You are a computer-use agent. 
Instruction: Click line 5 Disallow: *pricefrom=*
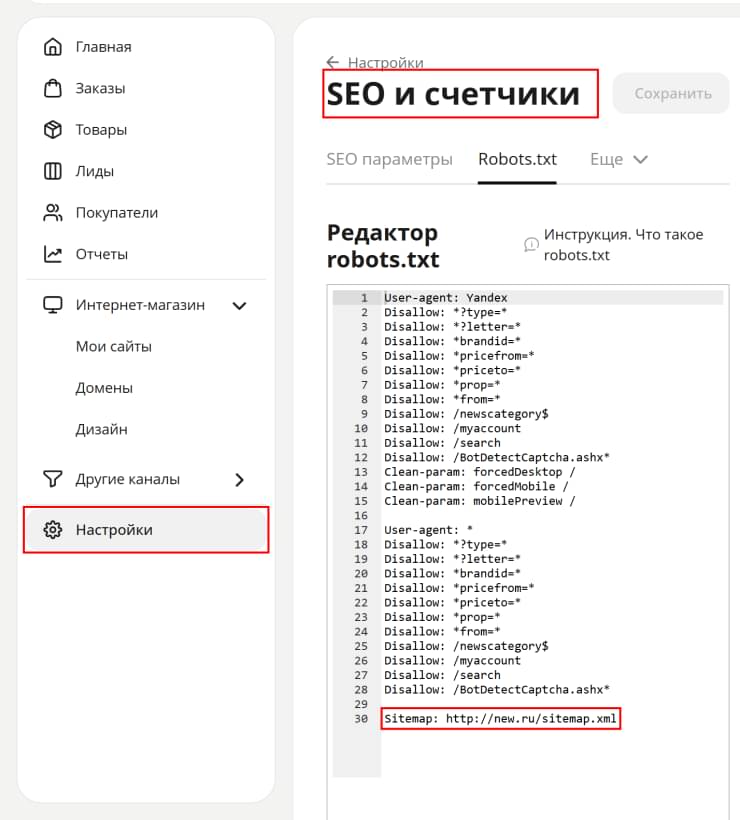459,356
